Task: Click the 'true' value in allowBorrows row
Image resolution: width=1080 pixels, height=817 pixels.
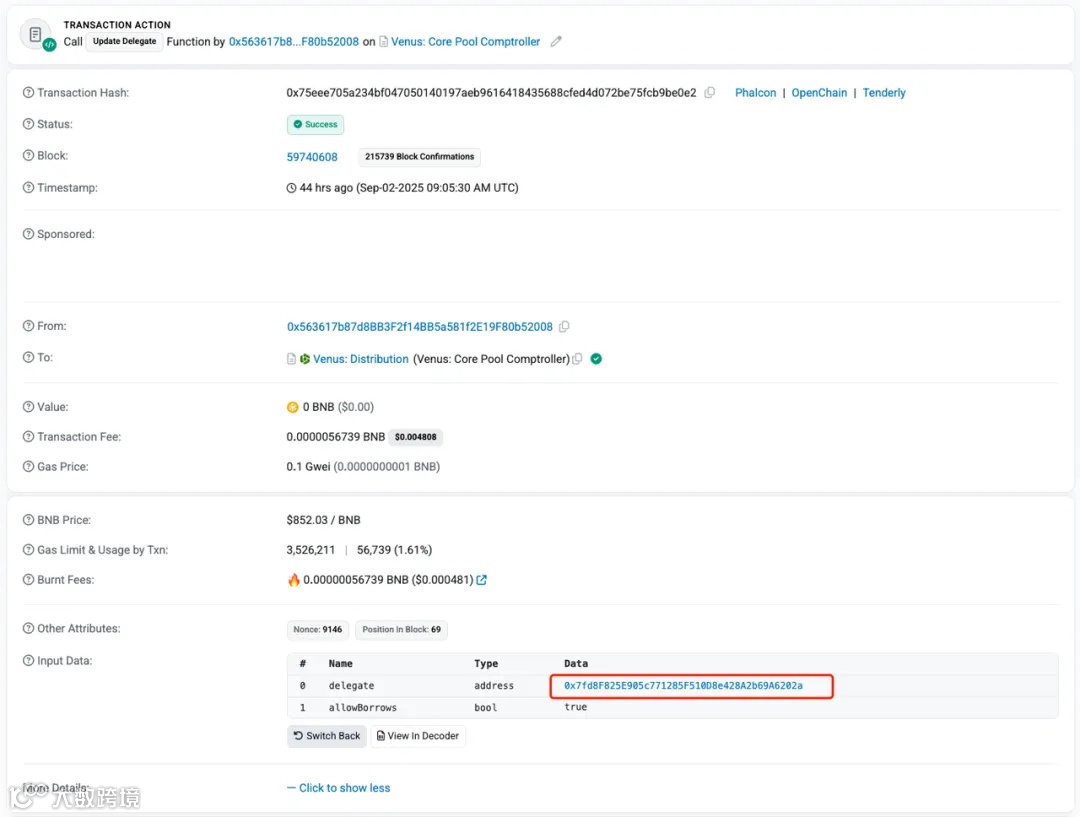Action: point(576,707)
